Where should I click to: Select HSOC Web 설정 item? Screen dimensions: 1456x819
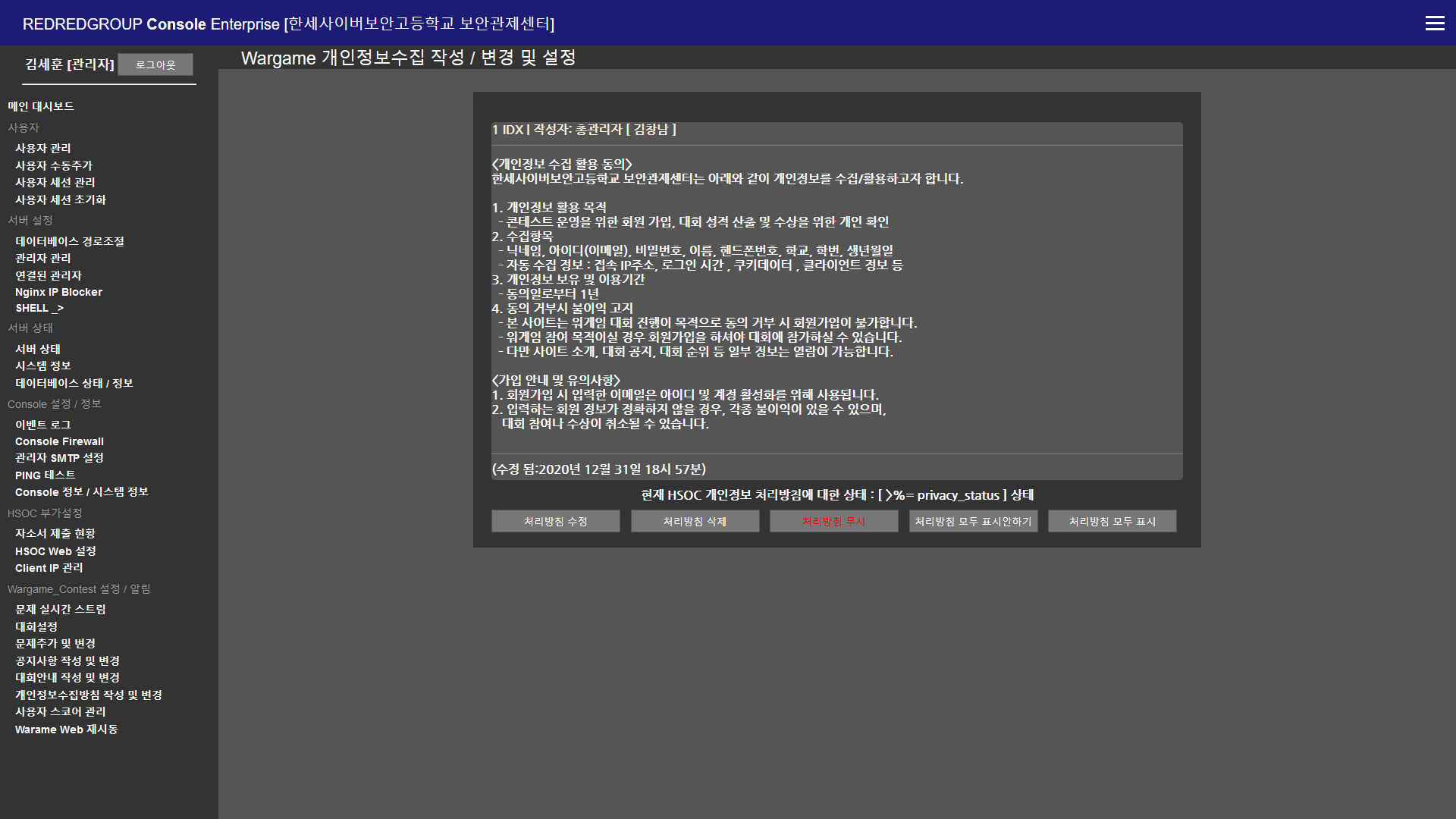(x=55, y=551)
